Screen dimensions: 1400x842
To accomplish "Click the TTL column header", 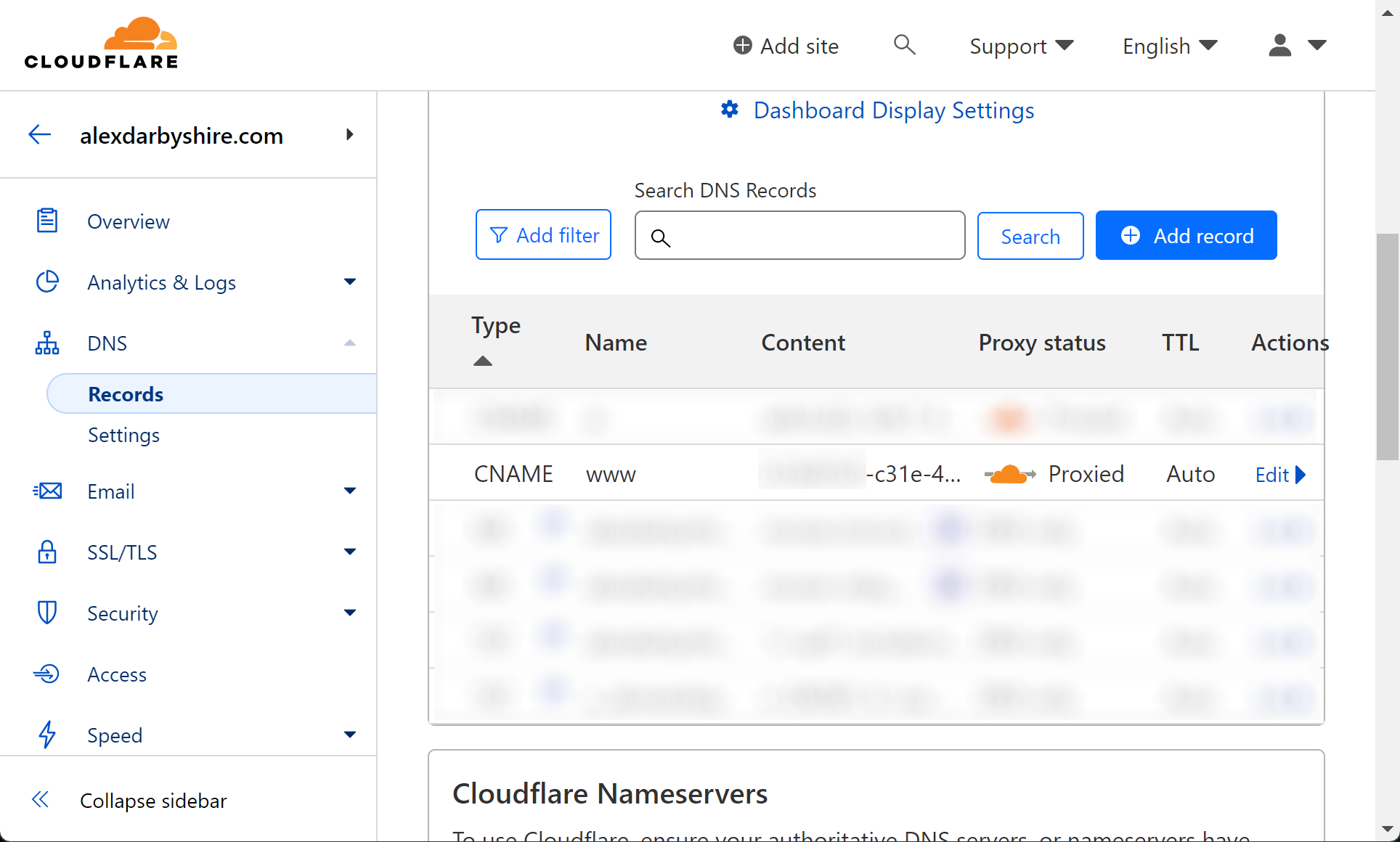I will (x=1180, y=343).
